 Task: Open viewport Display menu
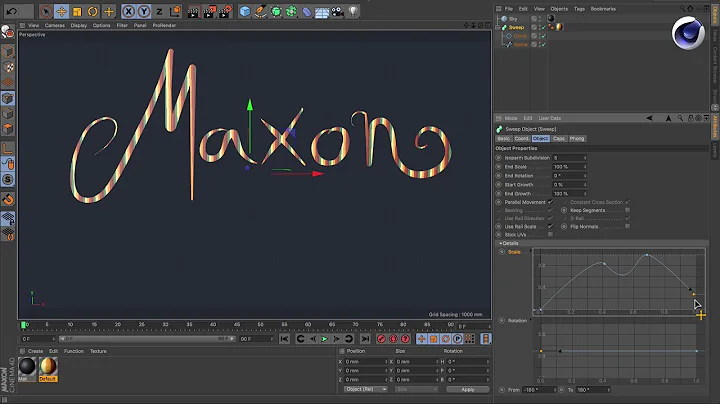(x=79, y=26)
